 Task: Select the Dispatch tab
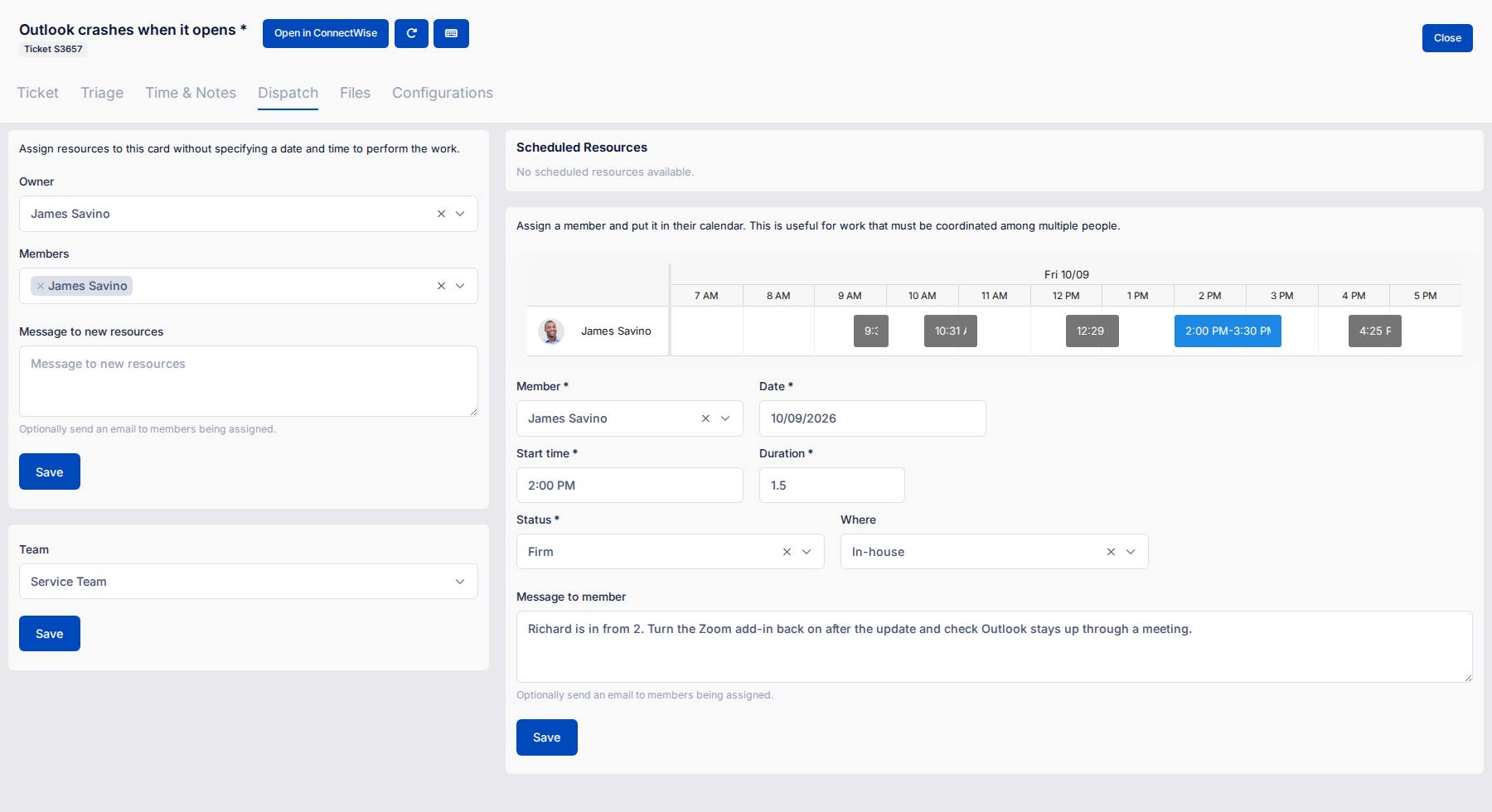coord(288,93)
